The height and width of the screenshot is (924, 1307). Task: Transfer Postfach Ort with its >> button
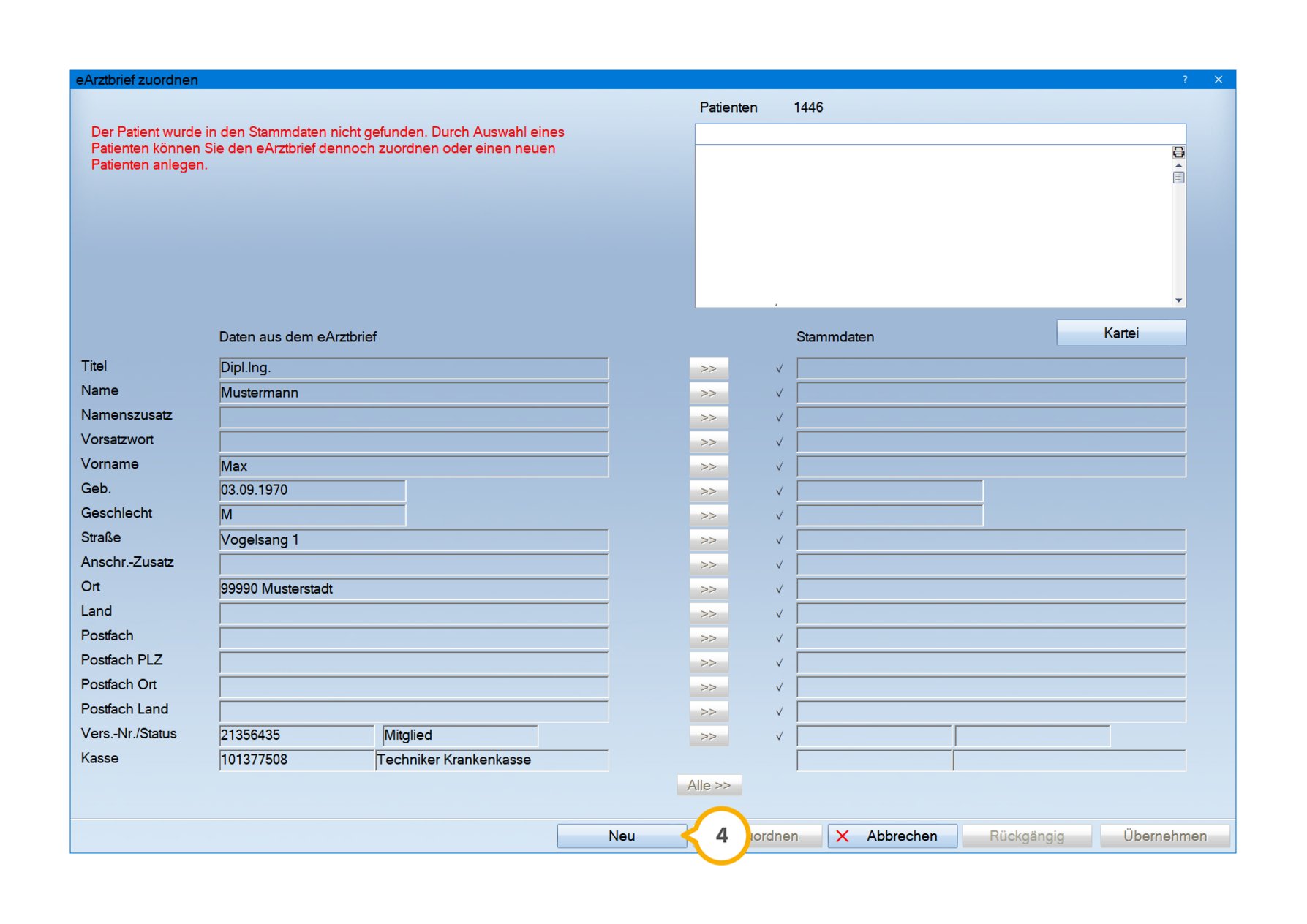[x=708, y=687]
